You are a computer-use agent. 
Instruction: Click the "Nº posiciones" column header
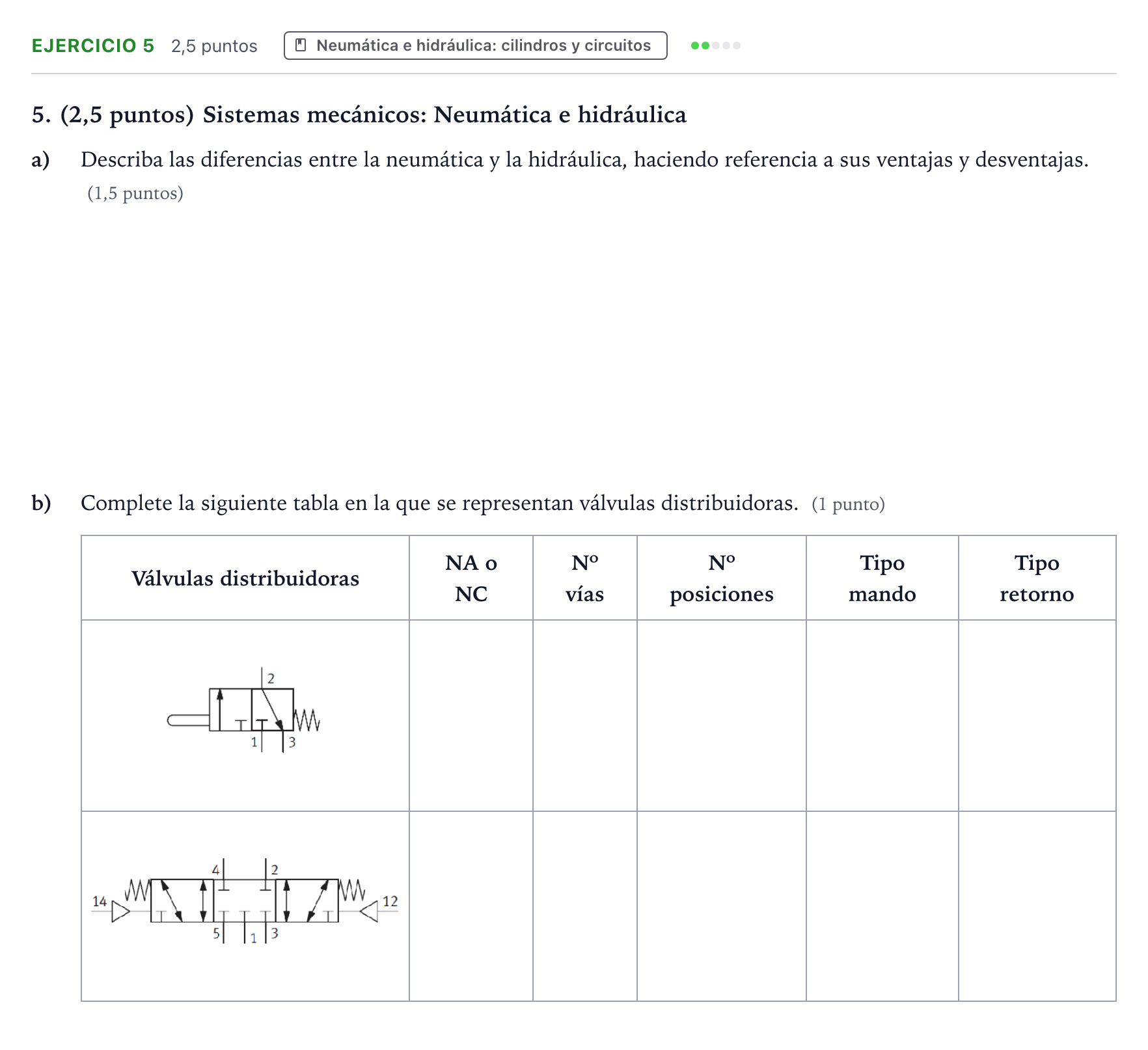click(x=722, y=578)
